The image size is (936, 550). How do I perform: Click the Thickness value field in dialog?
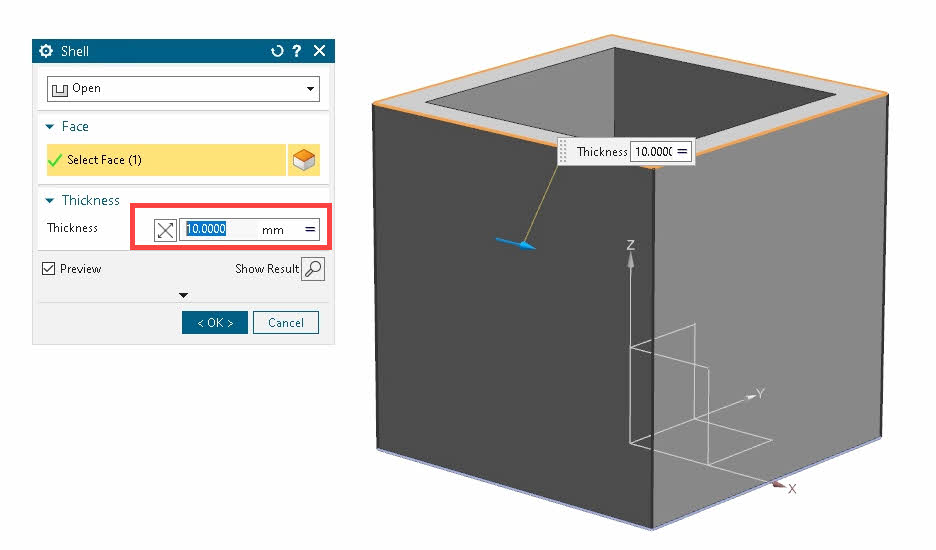(218, 230)
